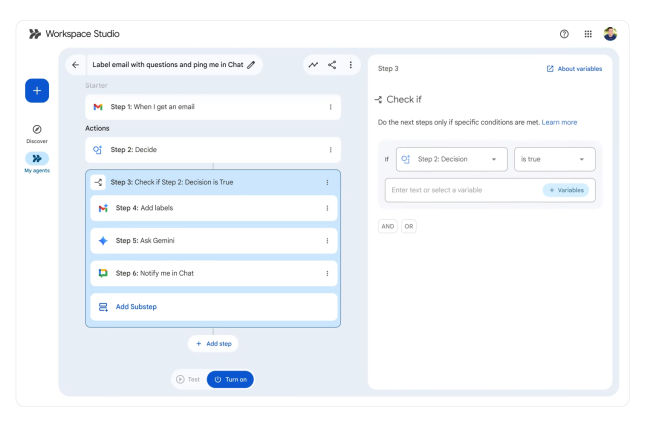650x433 pixels.
Task: Select the AND condition operator
Action: pyautogui.click(x=387, y=226)
